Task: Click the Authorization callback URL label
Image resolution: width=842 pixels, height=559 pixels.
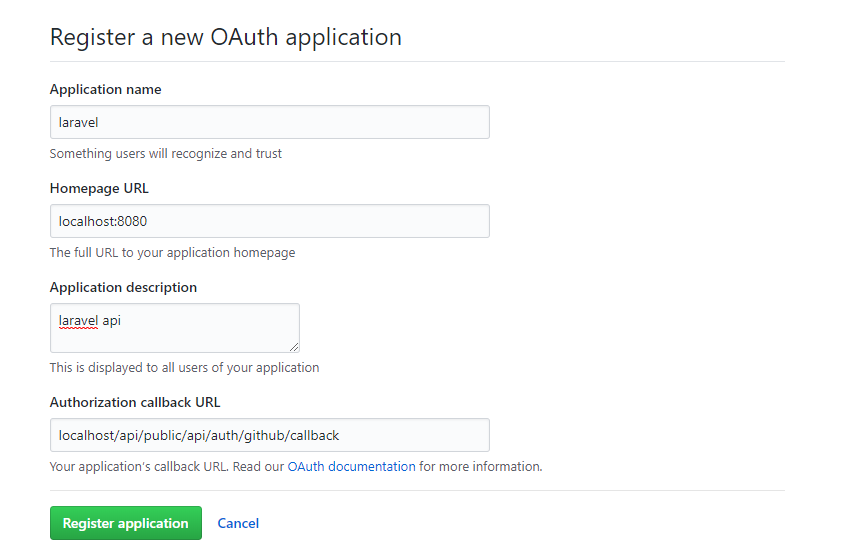Action: click(x=135, y=402)
